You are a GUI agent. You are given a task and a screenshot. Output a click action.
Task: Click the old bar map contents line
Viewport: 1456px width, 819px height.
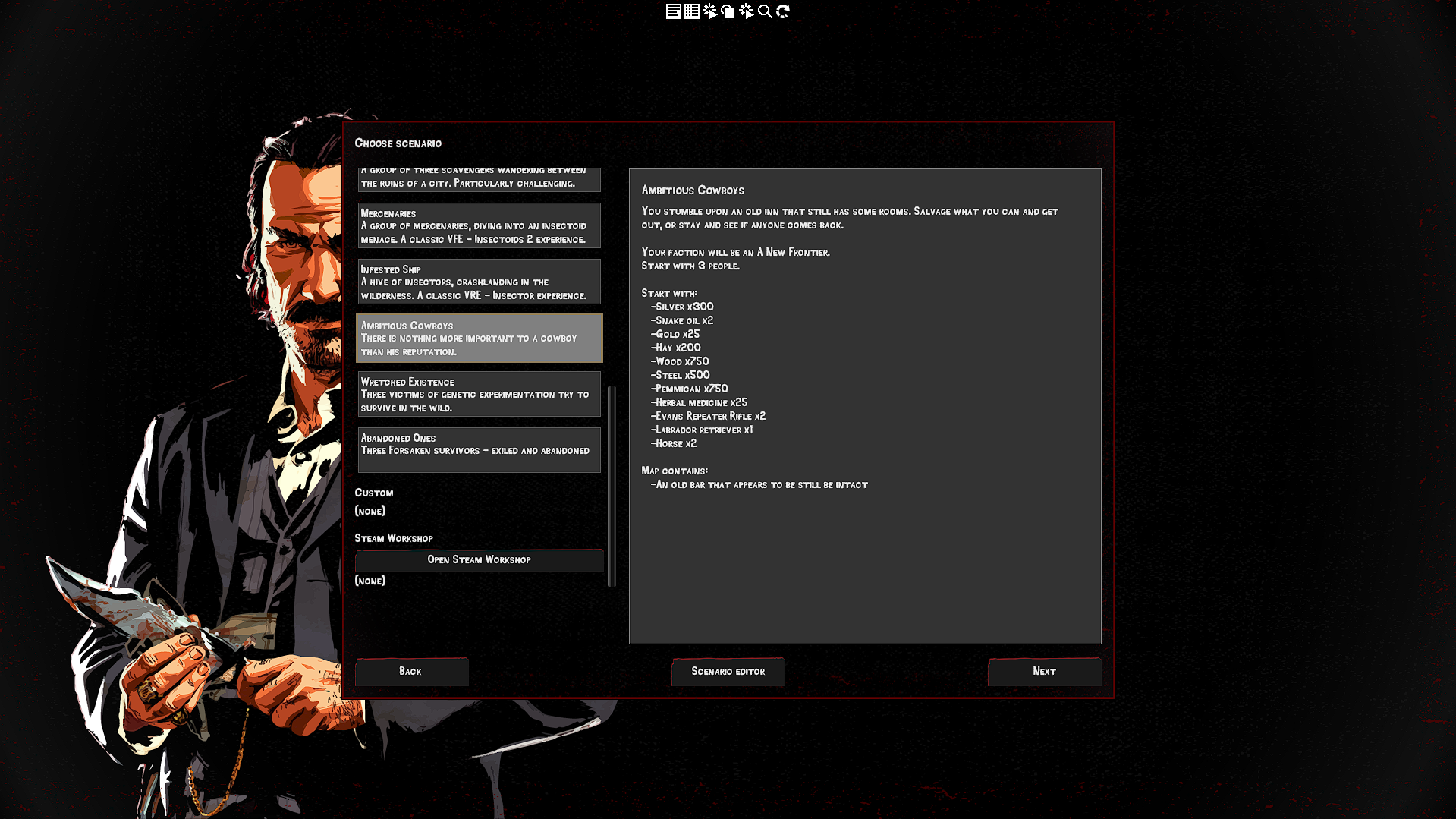pos(761,485)
